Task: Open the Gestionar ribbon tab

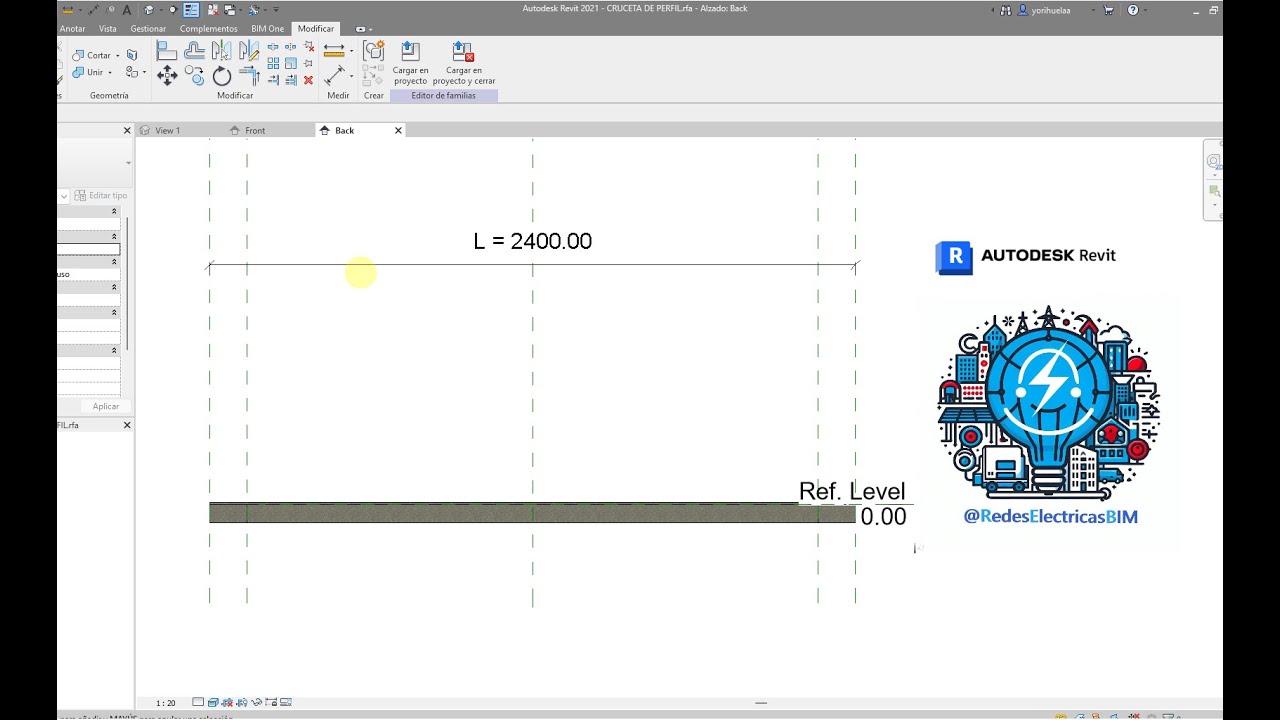Action: (x=148, y=29)
